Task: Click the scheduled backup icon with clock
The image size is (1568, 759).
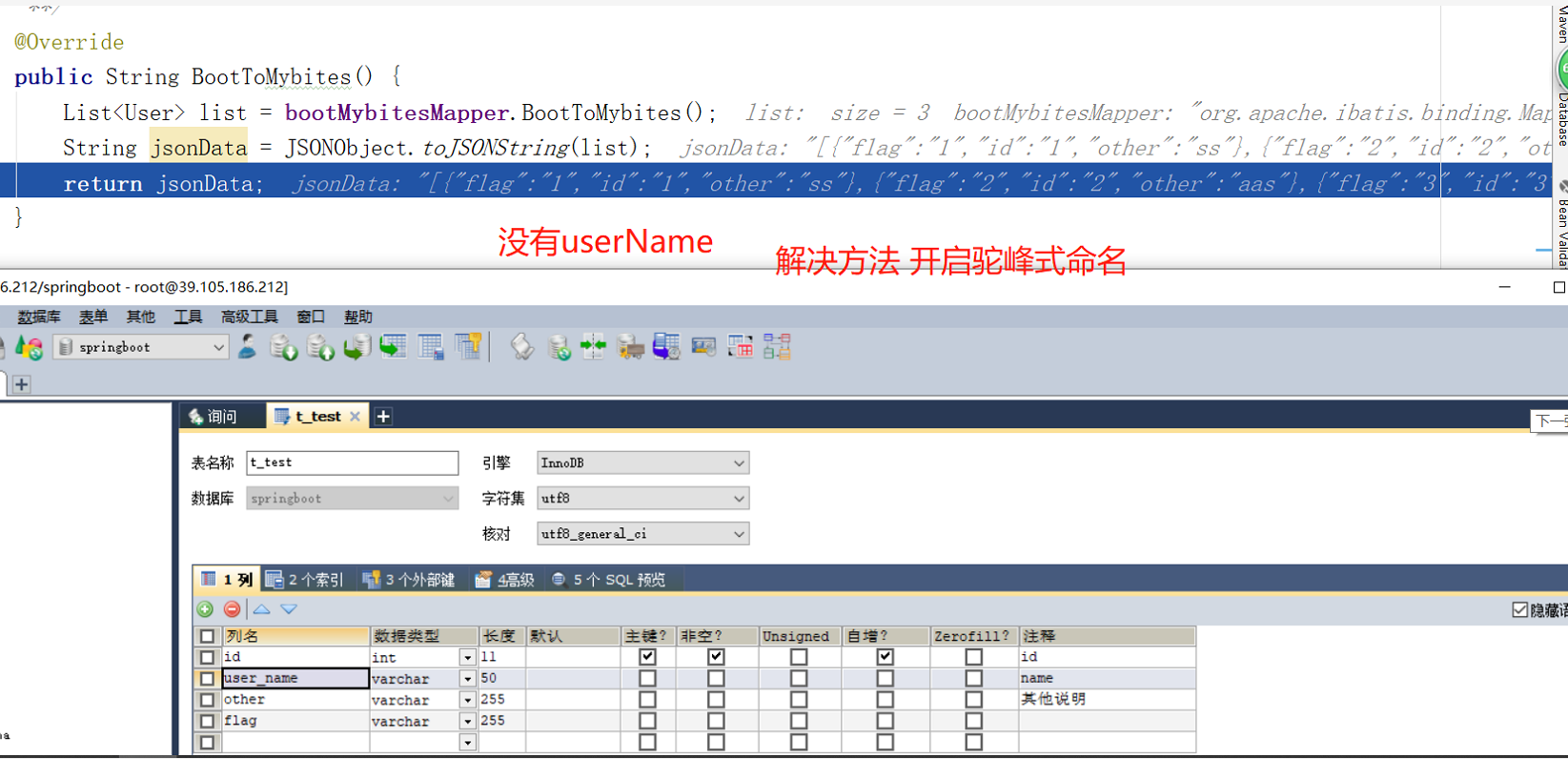Action: (x=666, y=347)
